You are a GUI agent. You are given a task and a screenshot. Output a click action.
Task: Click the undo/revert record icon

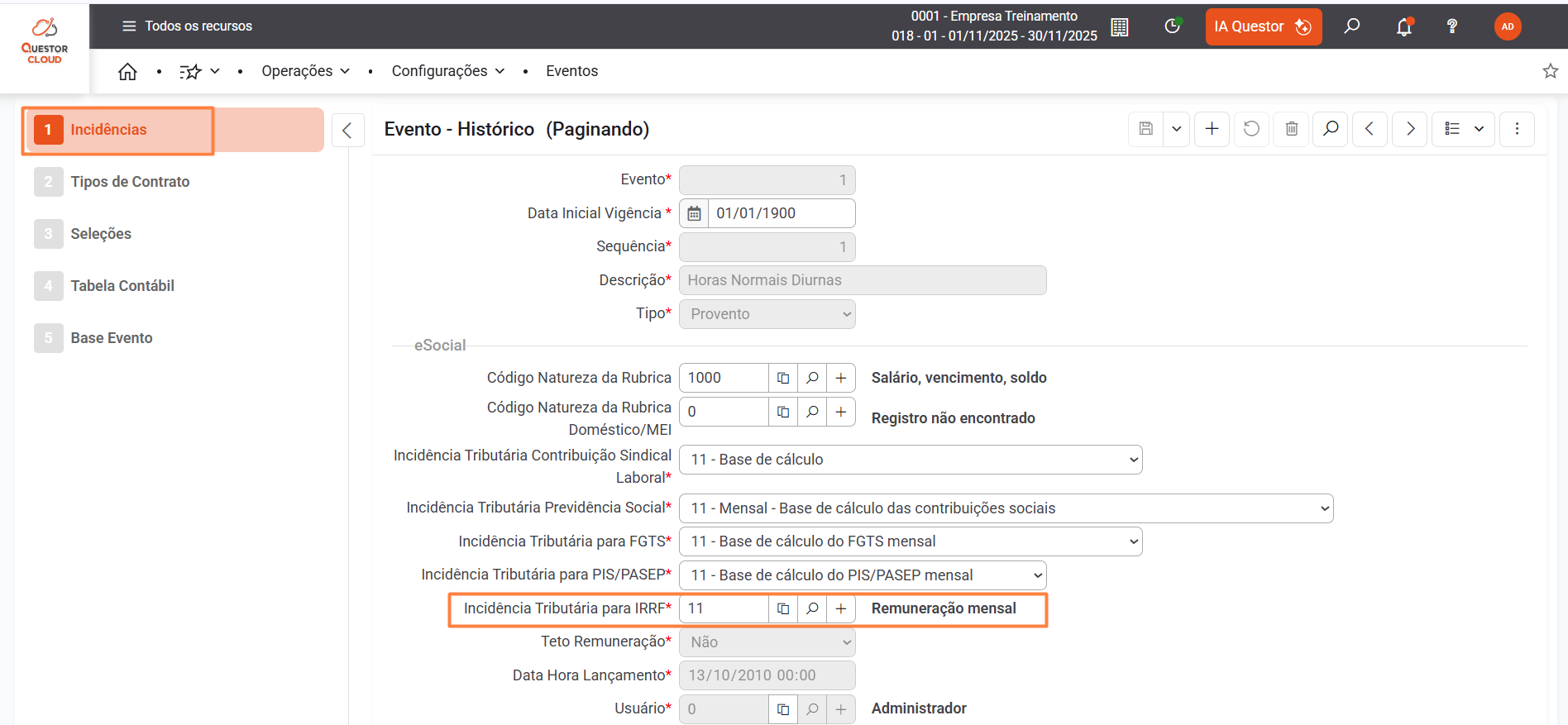coord(1251,129)
